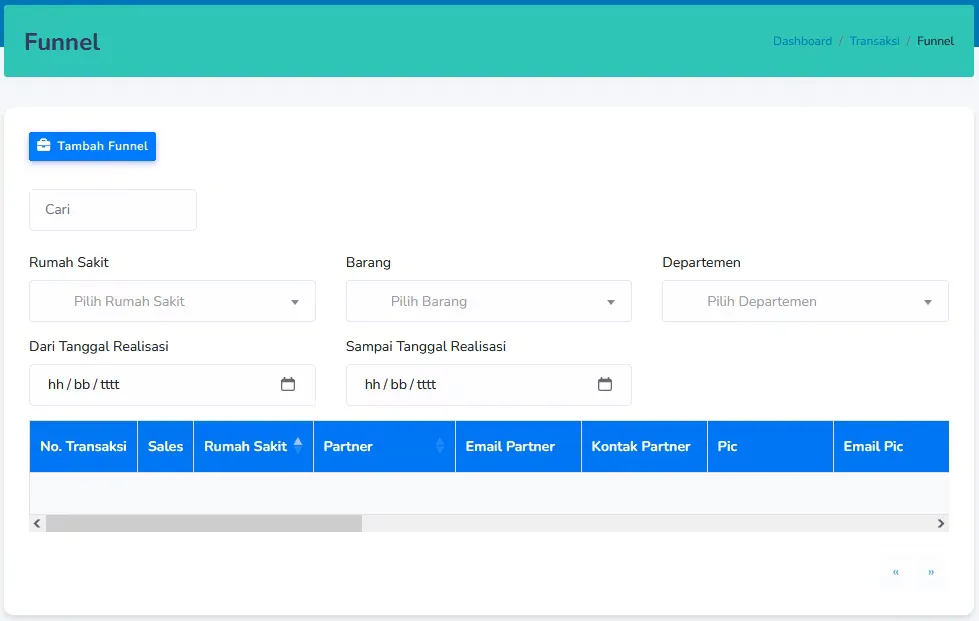Screen dimensions: 979x621
Task: Click the briefcase icon on Tambah Funnel
Action: coord(43,145)
